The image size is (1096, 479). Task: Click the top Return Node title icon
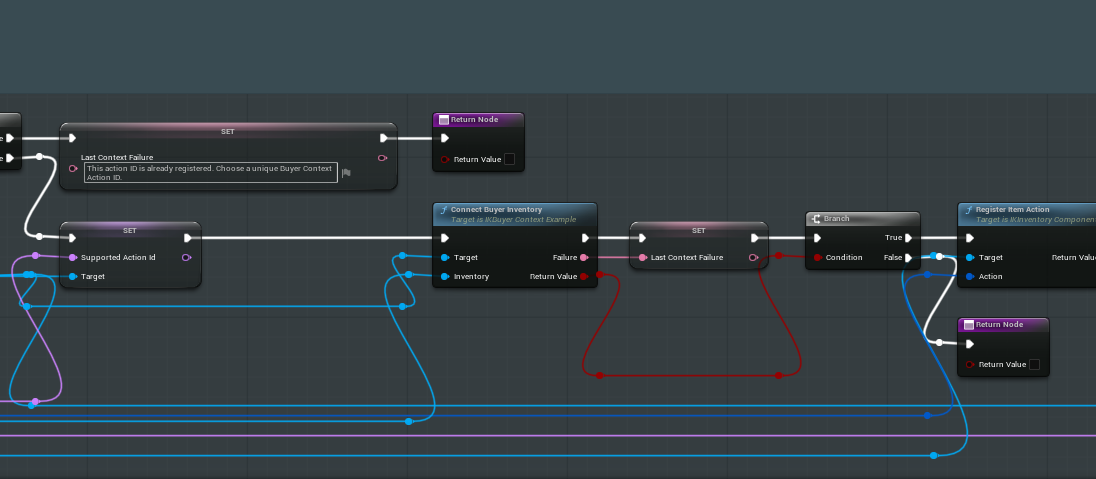(x=443, y=120)
